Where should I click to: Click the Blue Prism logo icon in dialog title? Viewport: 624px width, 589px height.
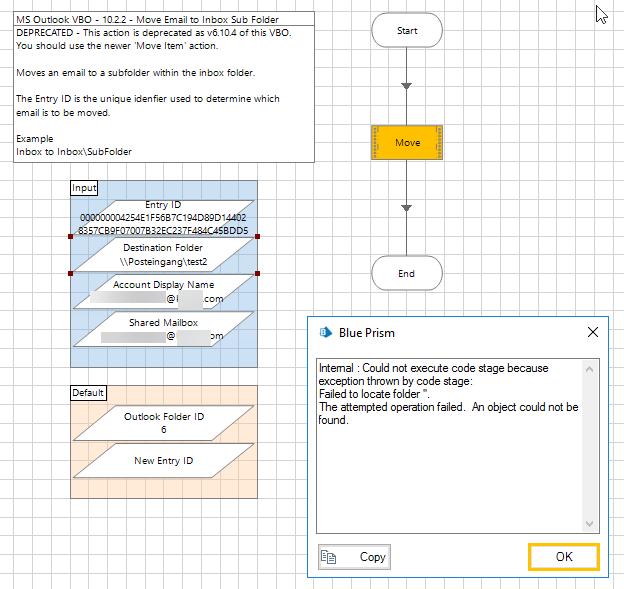coord(326,332)
